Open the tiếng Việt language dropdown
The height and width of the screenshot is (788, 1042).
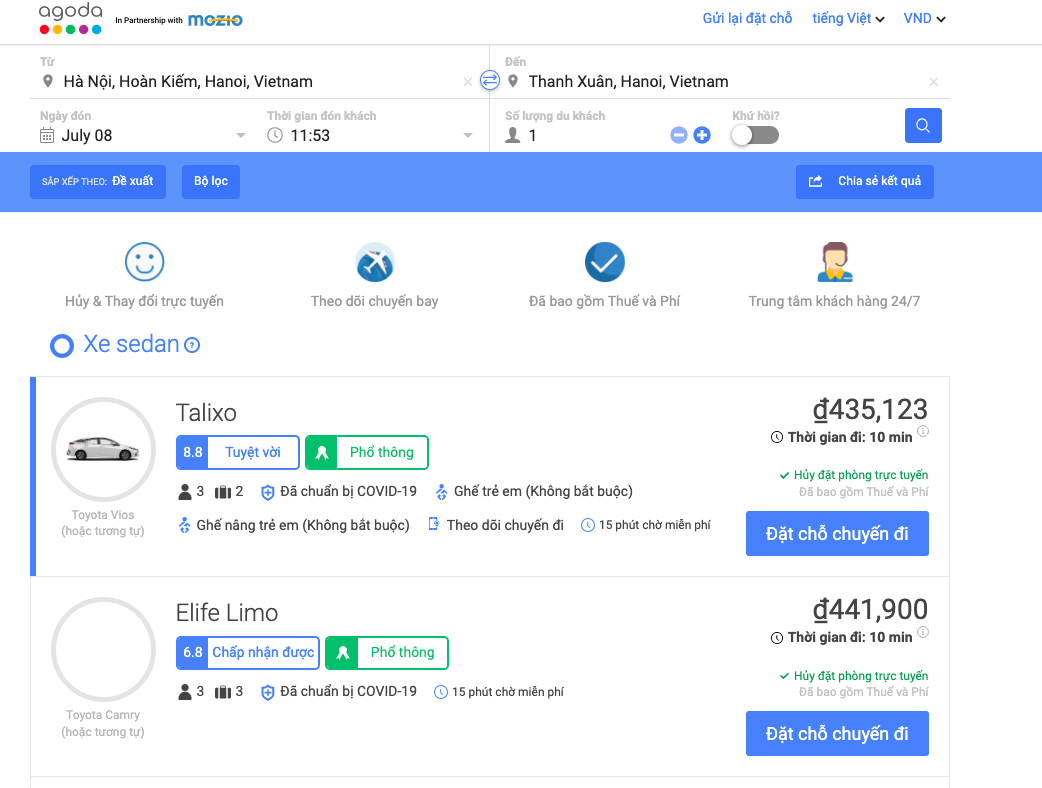coord(848,19)
